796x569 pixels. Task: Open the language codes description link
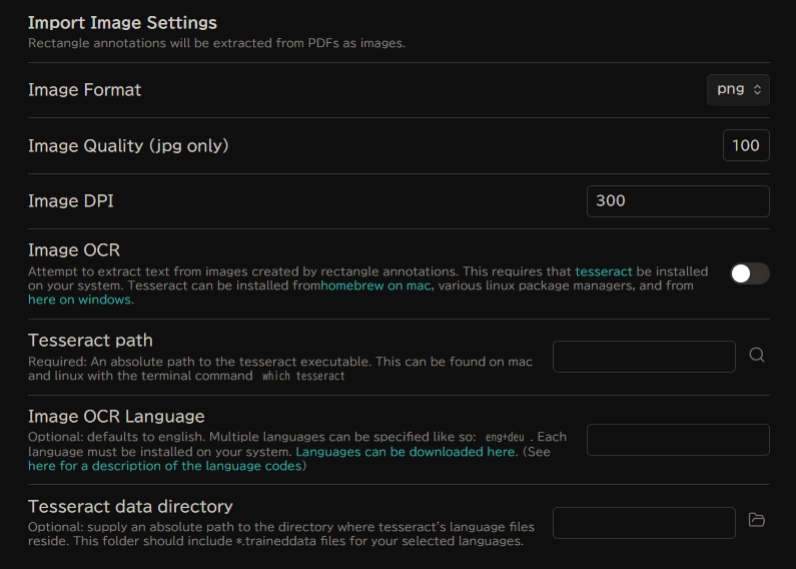(x=165, y=466)
